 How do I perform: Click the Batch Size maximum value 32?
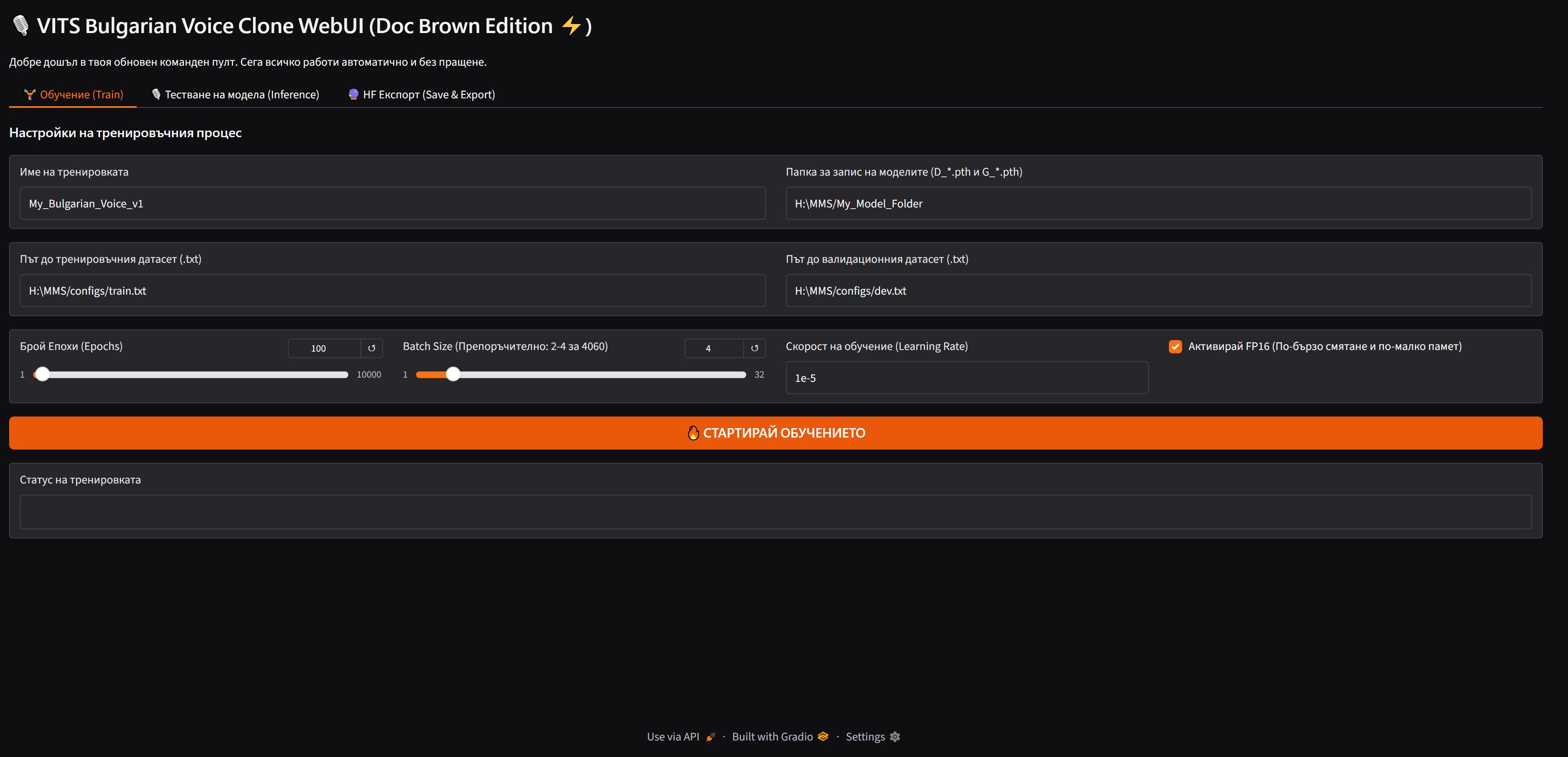759,375
